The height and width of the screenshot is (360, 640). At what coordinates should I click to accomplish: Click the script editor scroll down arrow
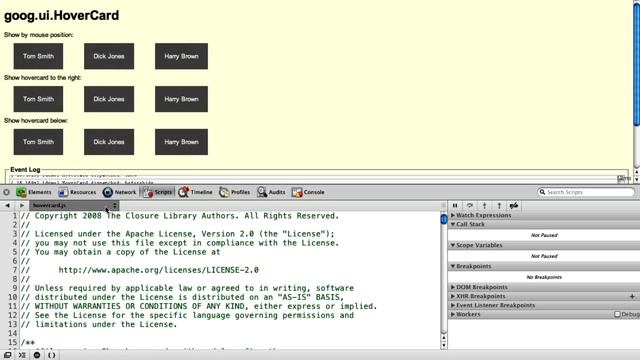pyautogui.click(x=444, y=345)
